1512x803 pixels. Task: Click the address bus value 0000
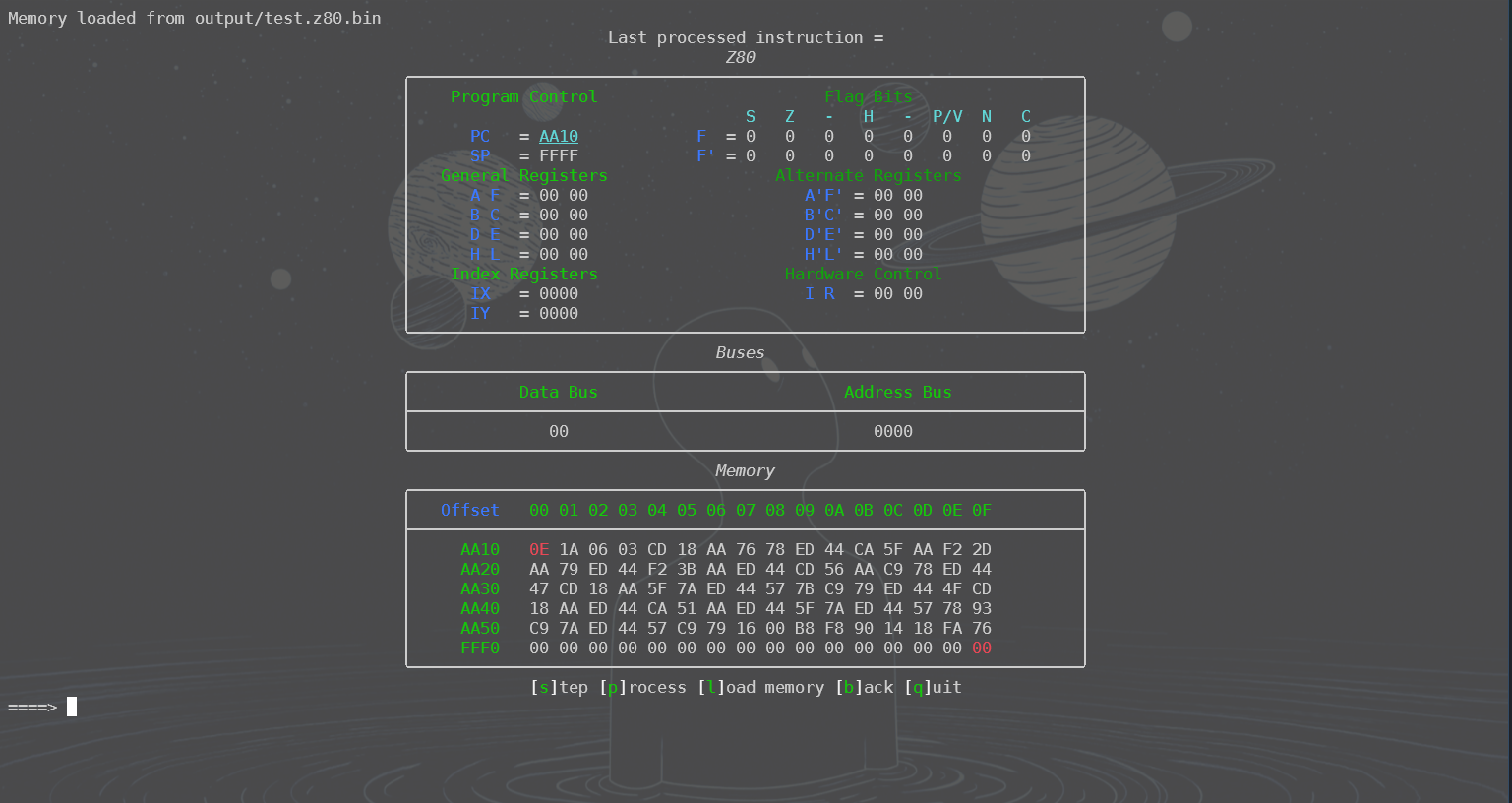pos(893,431)
